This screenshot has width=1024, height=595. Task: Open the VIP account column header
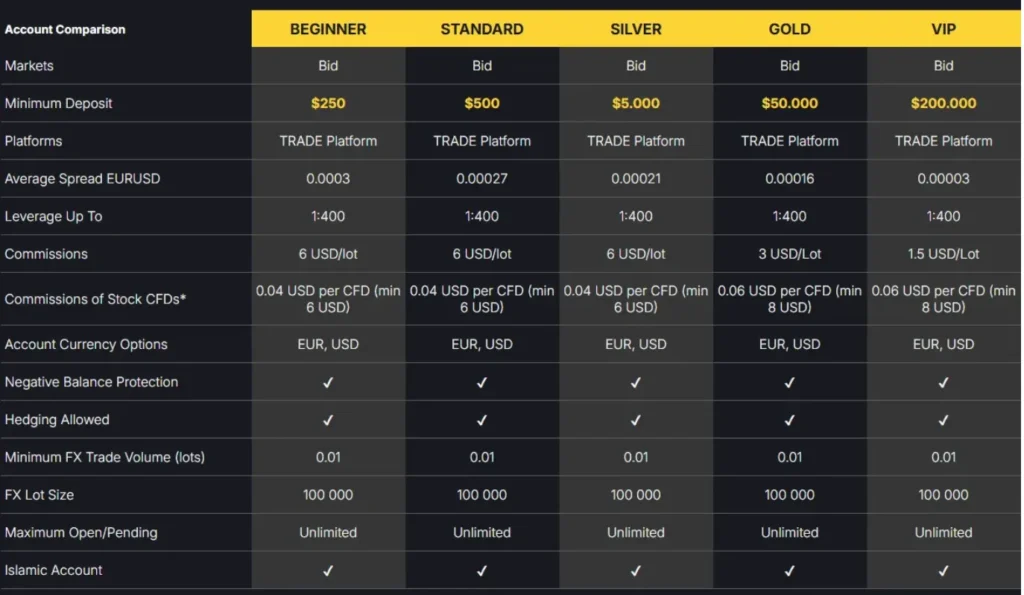click(944, 29)
